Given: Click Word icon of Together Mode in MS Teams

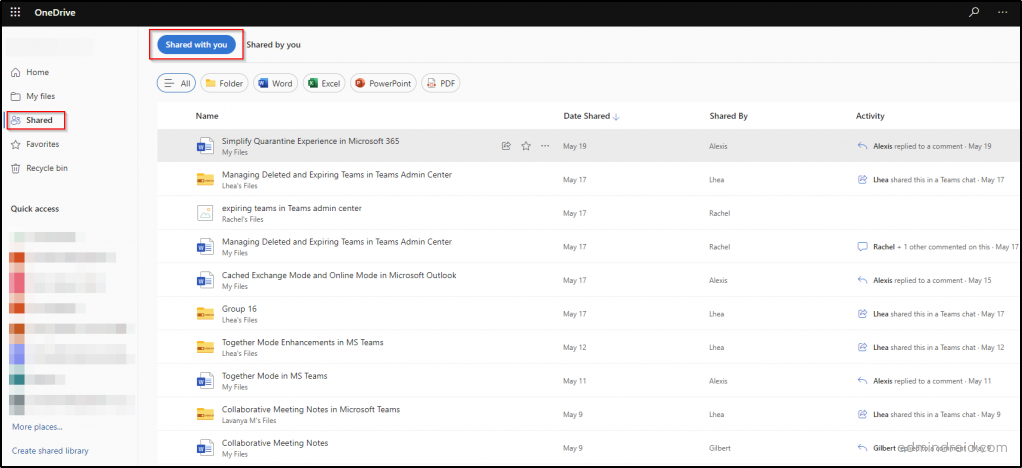Looking at the screenshot, I should [x=205, y=381].
